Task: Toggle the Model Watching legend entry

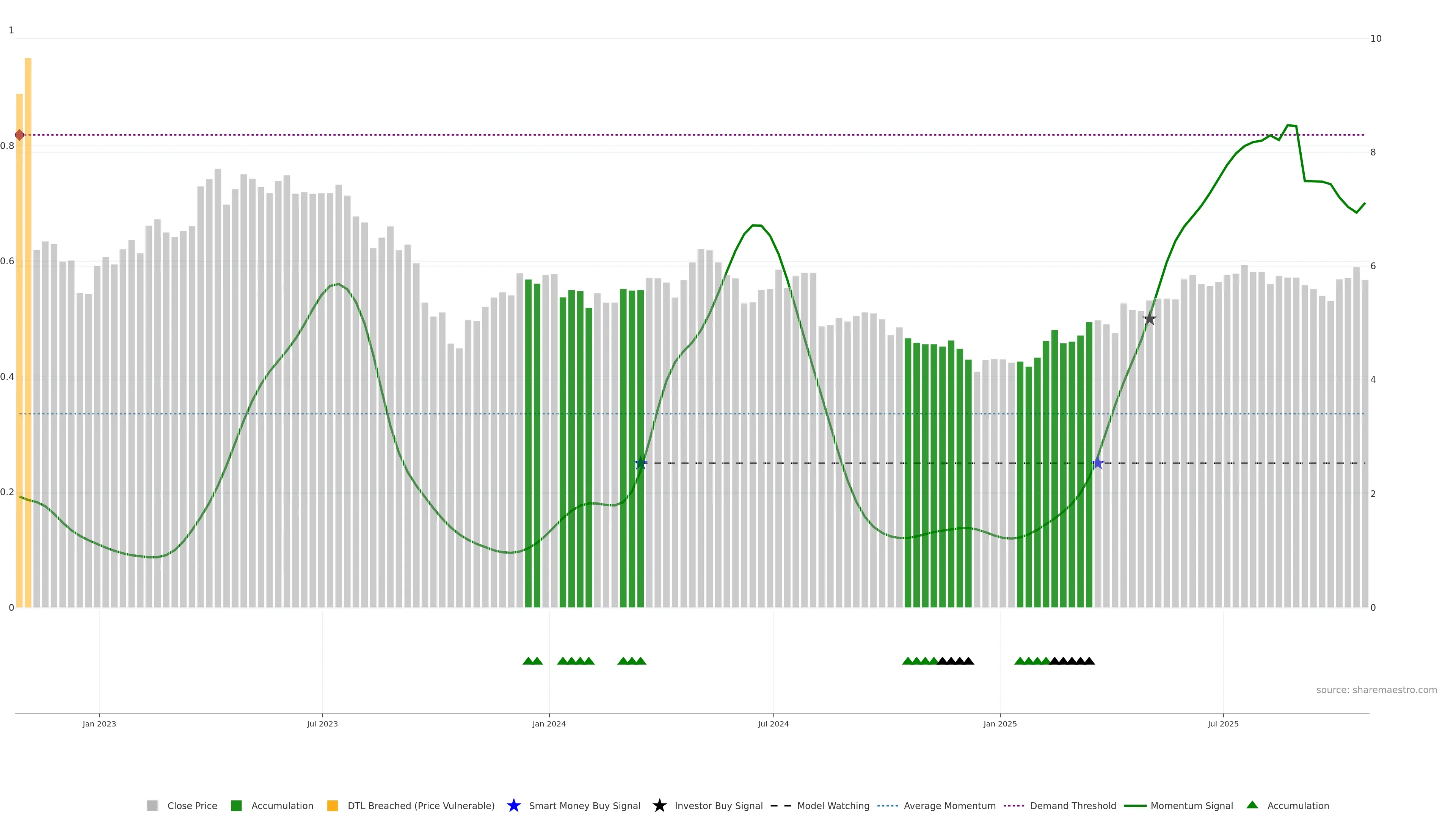Action: [833, 806]
